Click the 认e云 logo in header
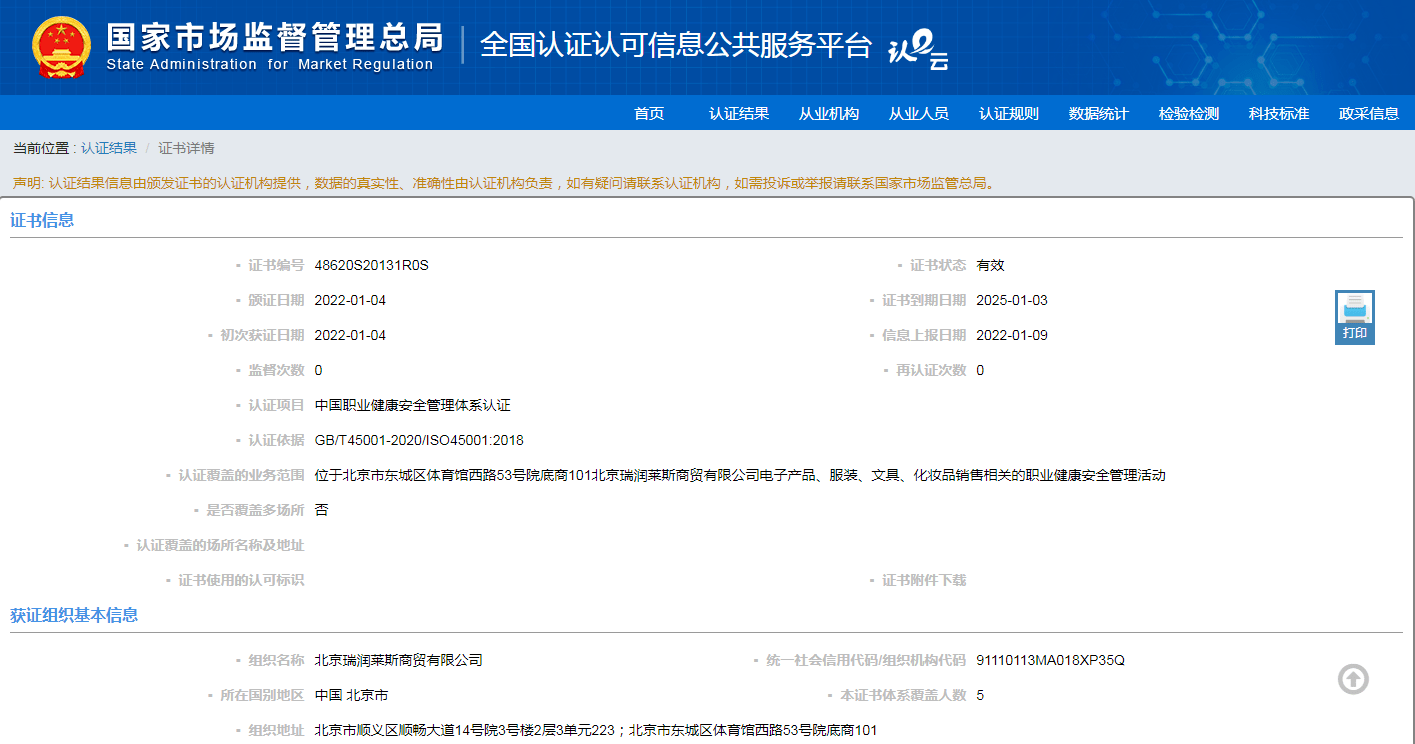Screen dimensions: 1415x744 [918, 49]
